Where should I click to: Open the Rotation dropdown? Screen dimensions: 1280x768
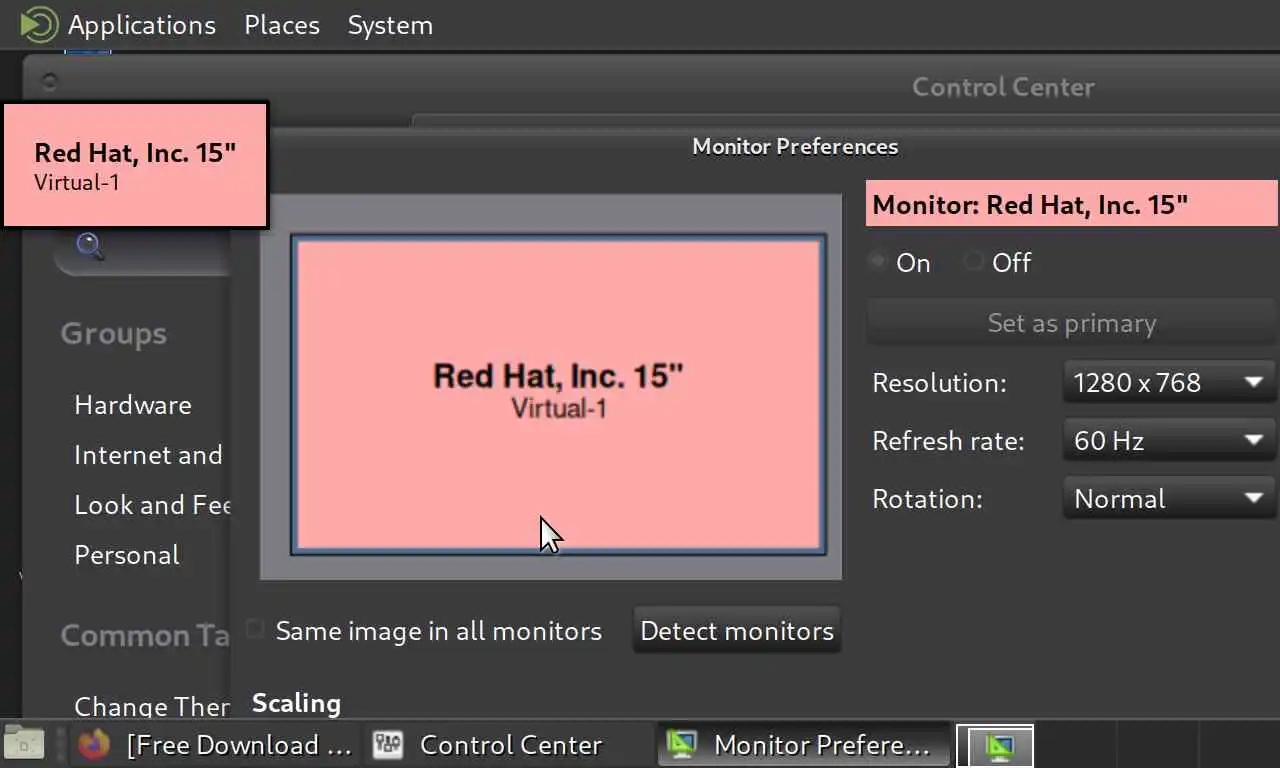pyautogui.click(x=1169, y=499)
